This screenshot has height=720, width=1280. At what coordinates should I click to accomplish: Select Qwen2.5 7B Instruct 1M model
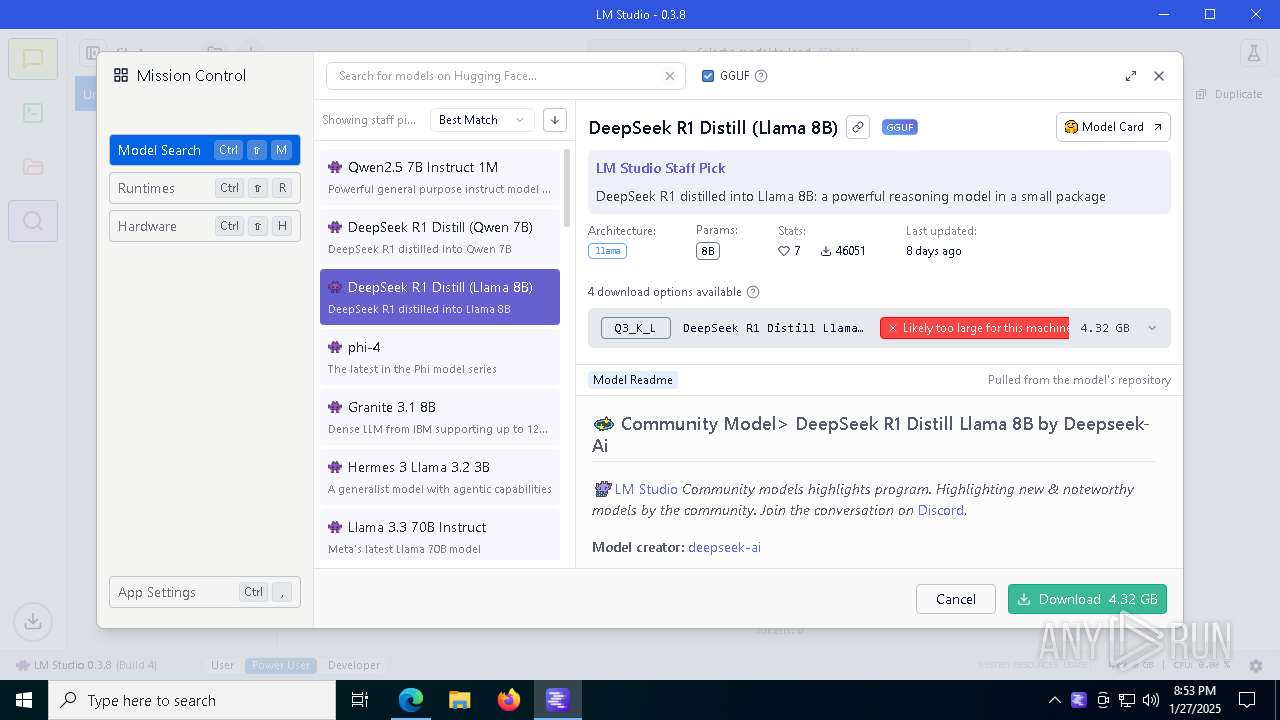(440, 177)
